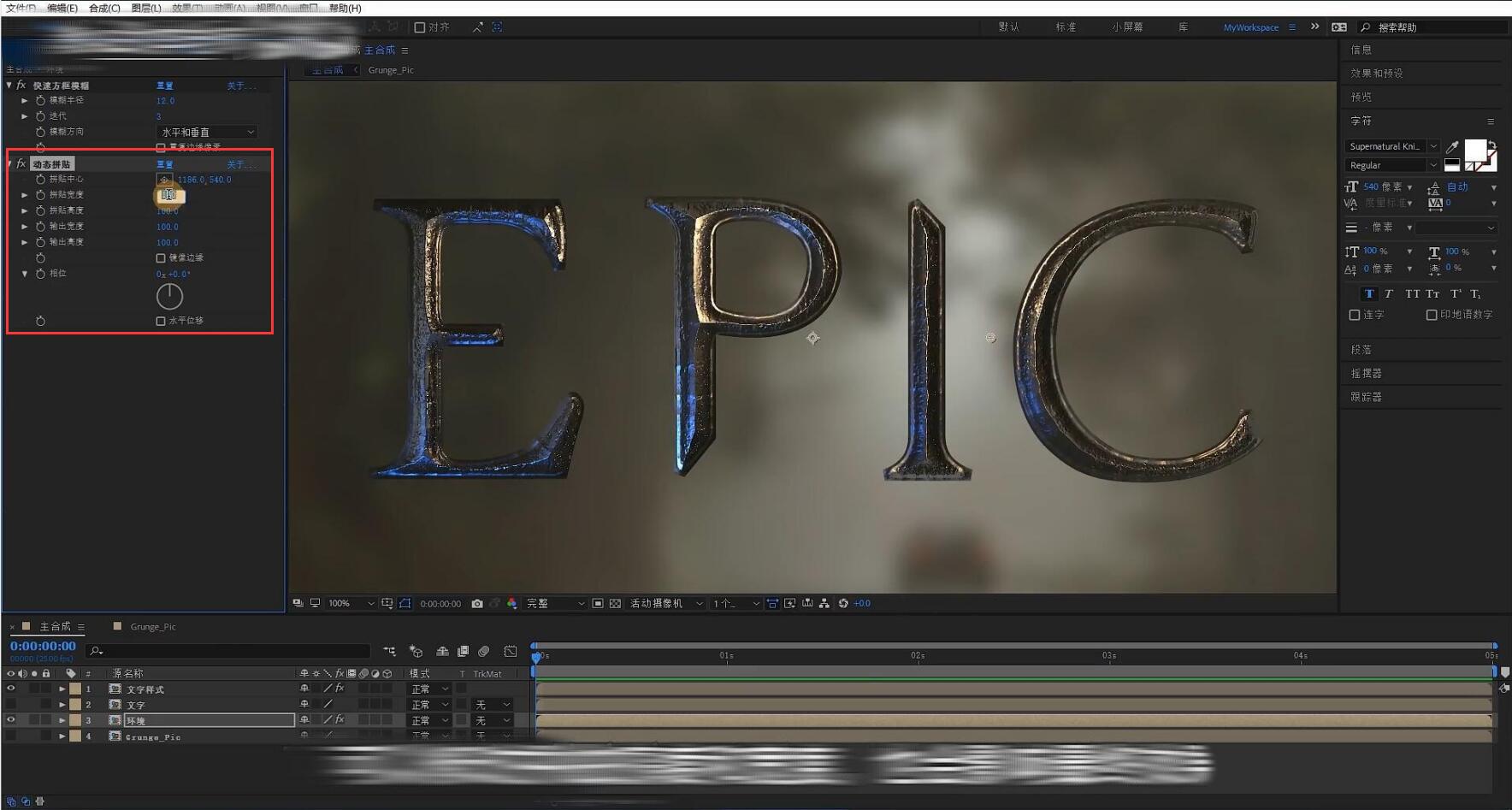
Task: Open the composition flowchart icon in viewer
Action: (824, 604)
